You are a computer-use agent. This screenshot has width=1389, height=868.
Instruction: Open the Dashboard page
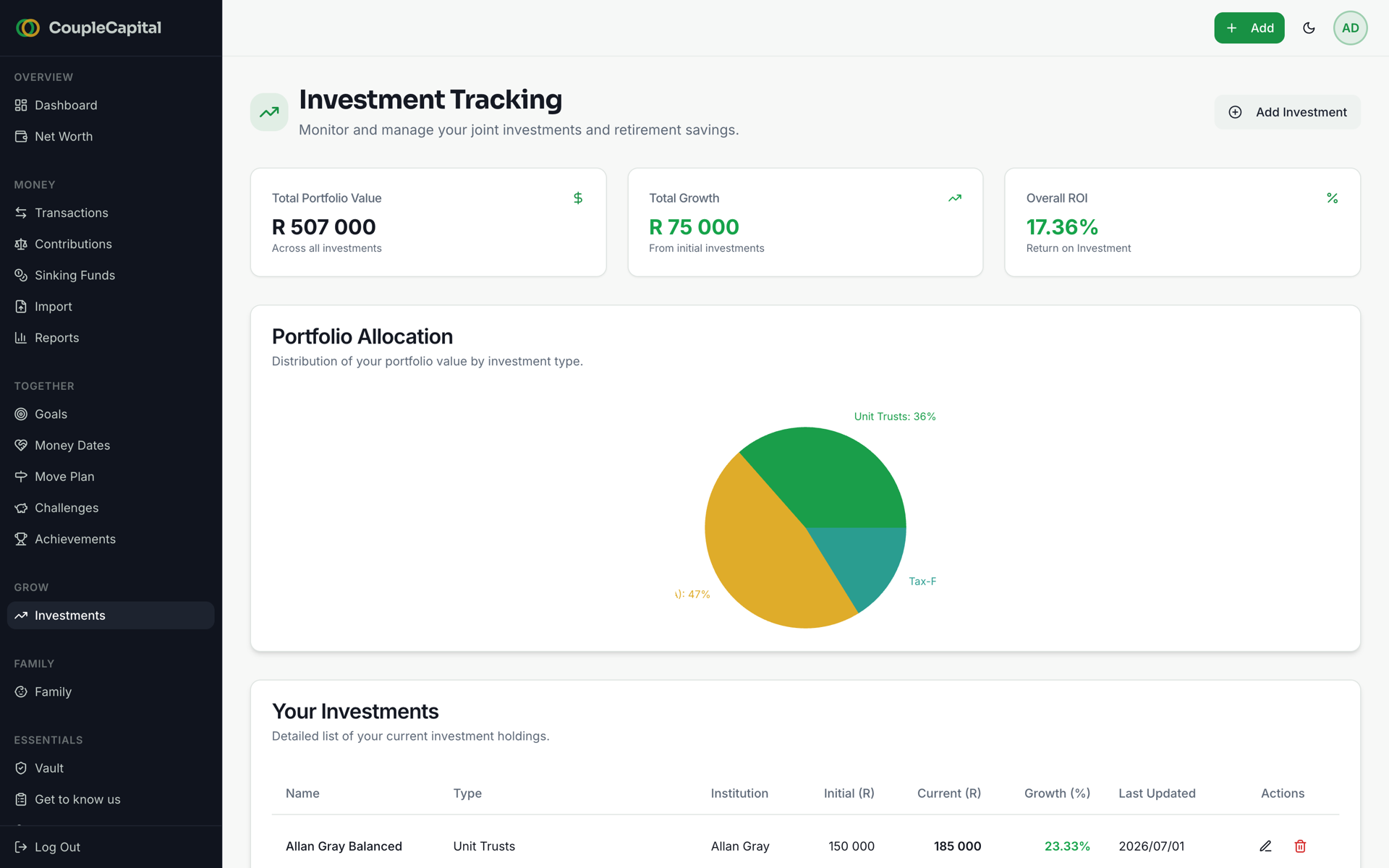[111, 106]
